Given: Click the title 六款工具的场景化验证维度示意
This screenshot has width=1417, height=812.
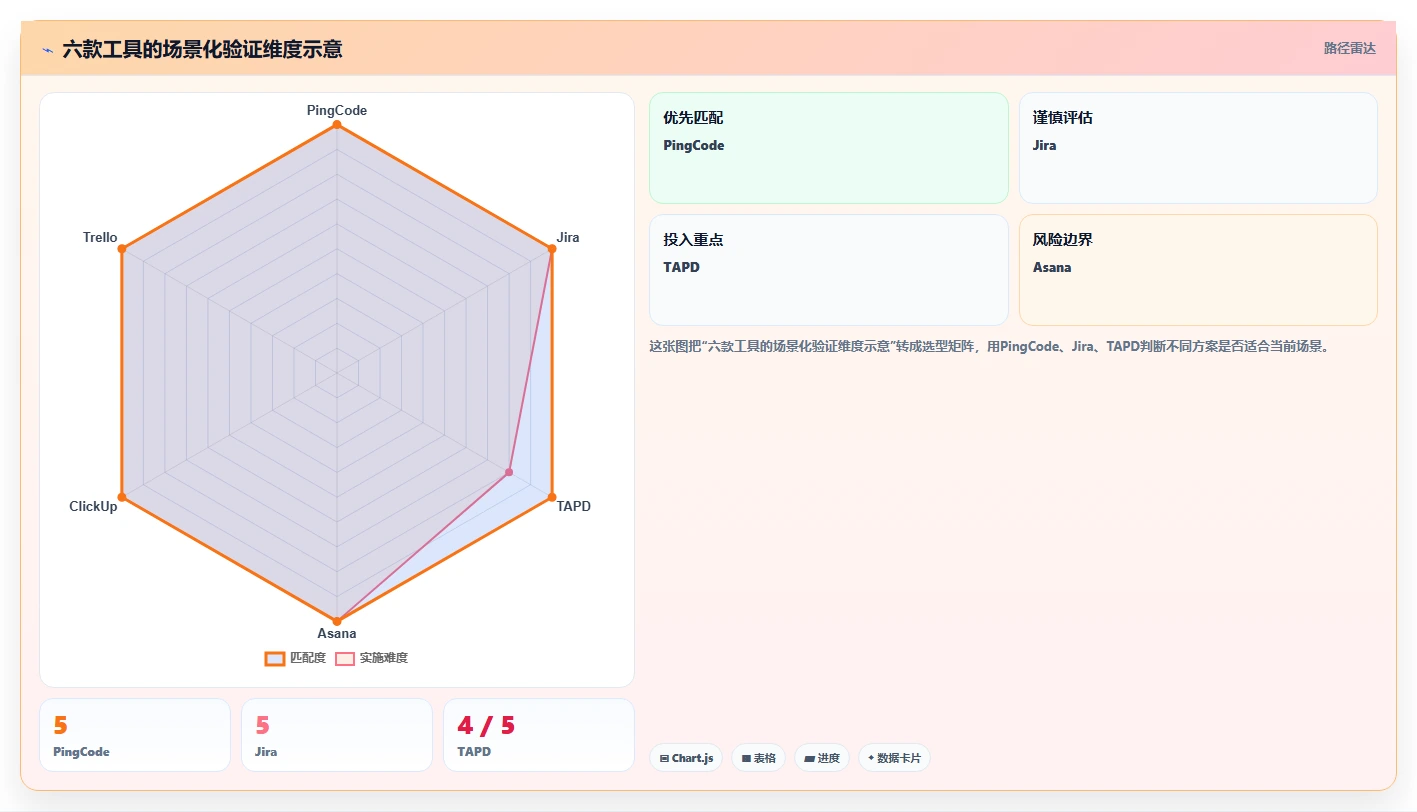Looking at the screenshot, I should coord(202,49).
